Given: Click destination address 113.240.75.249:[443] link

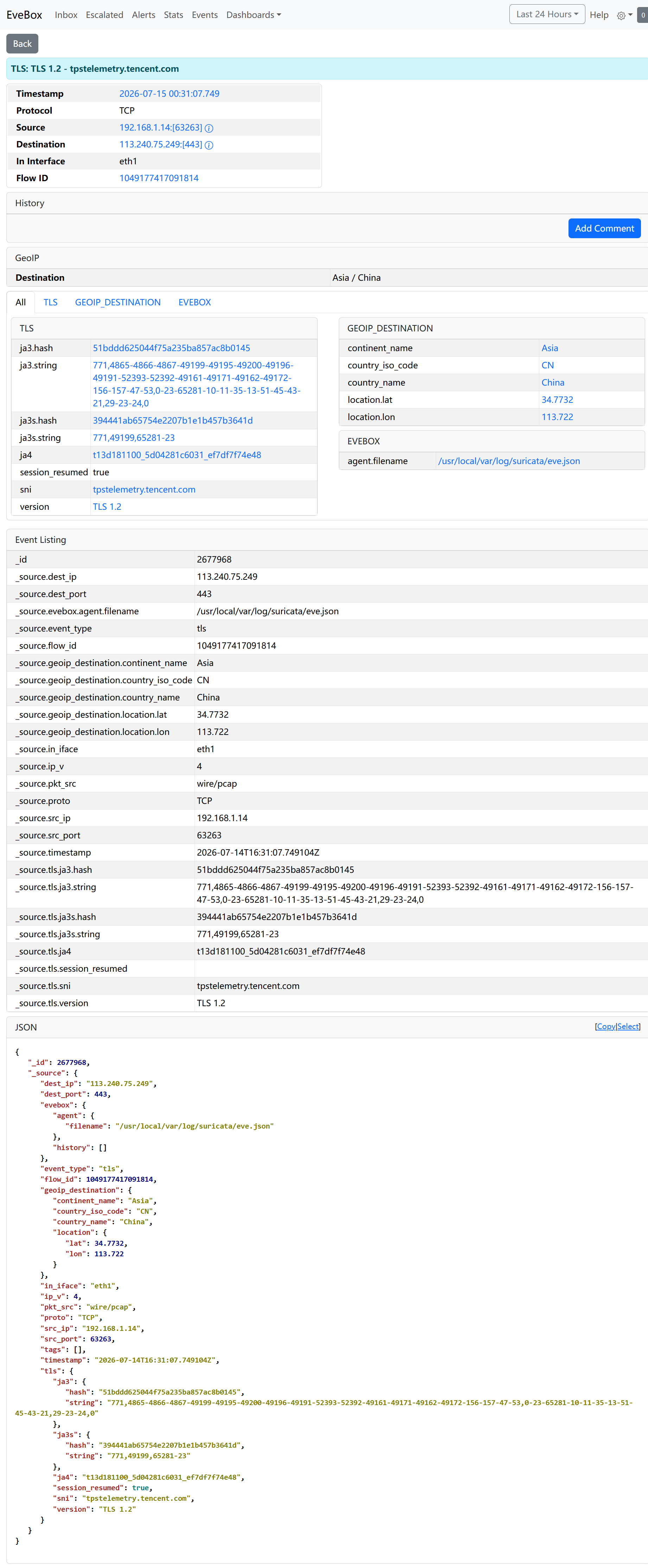Looking at the screenshot, I should (161, 145).
